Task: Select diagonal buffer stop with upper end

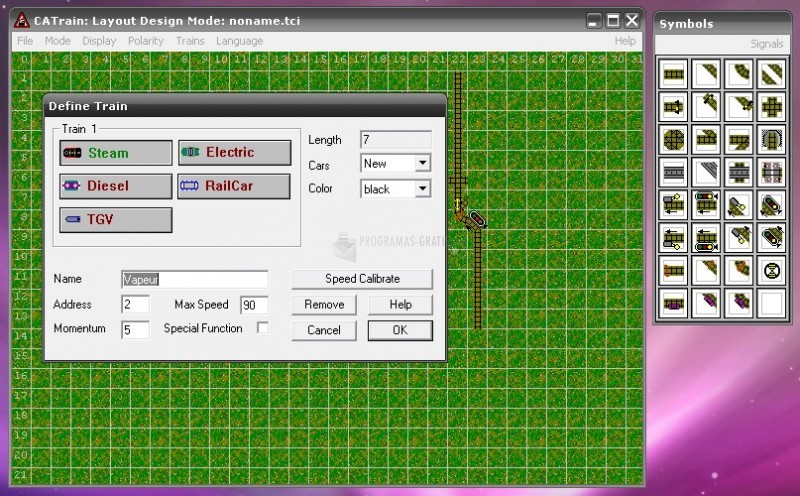Action: pos(706,107)
